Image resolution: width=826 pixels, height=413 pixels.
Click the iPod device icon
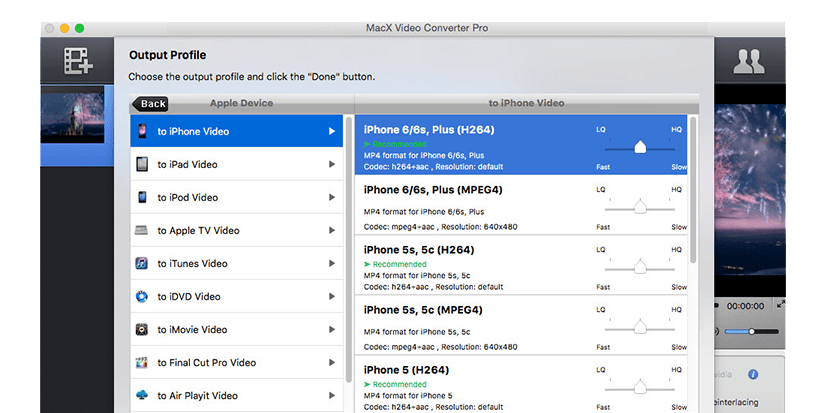pyautogui.click(x=142, y=197)
